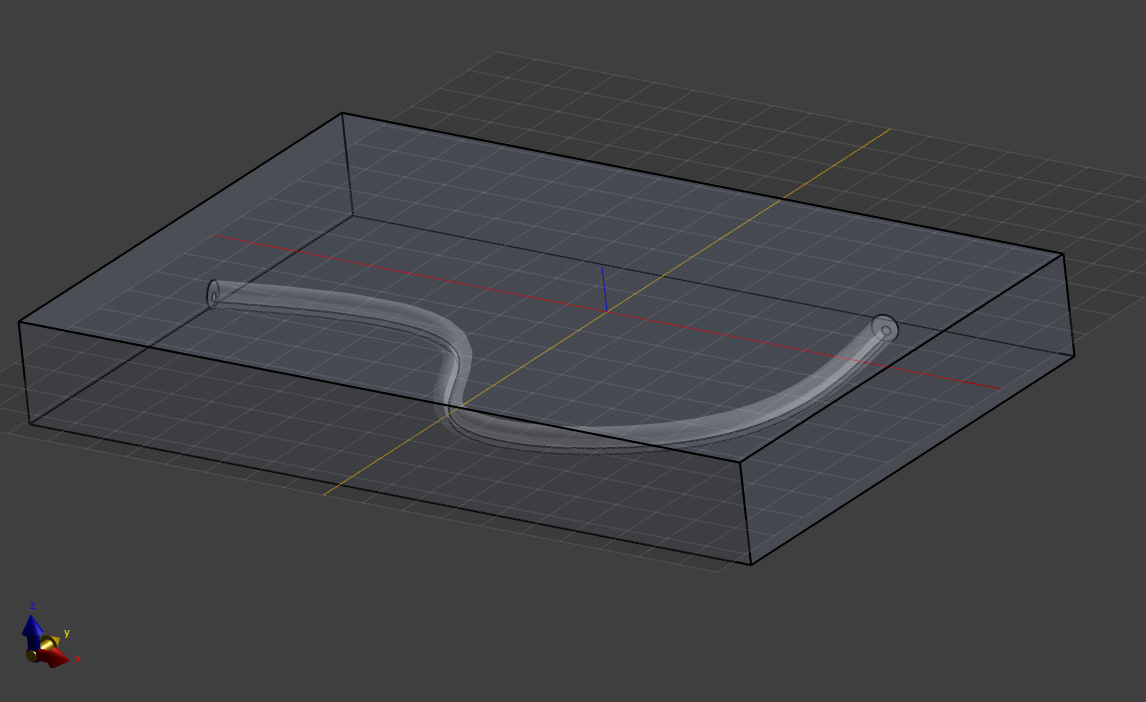Select the tube's right circular end opening
The height and width of the screenshot is (702, 1146).
point(884,327)
